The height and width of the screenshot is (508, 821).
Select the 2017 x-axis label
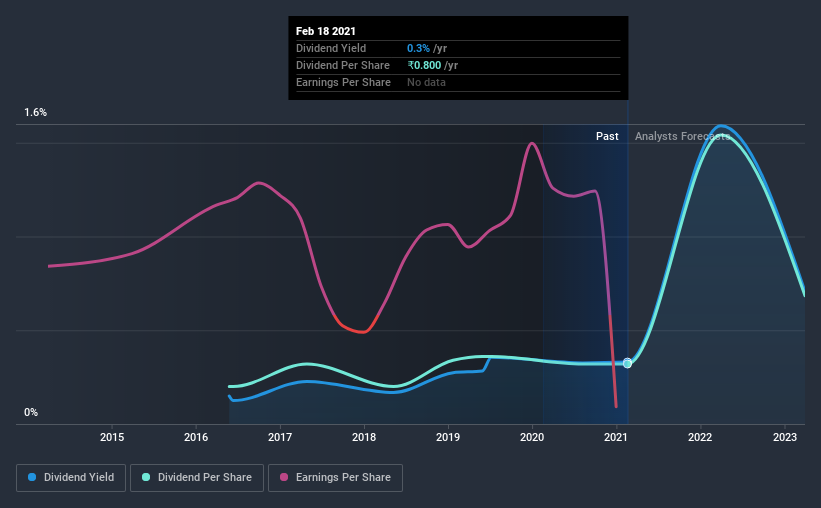(280, 437)
